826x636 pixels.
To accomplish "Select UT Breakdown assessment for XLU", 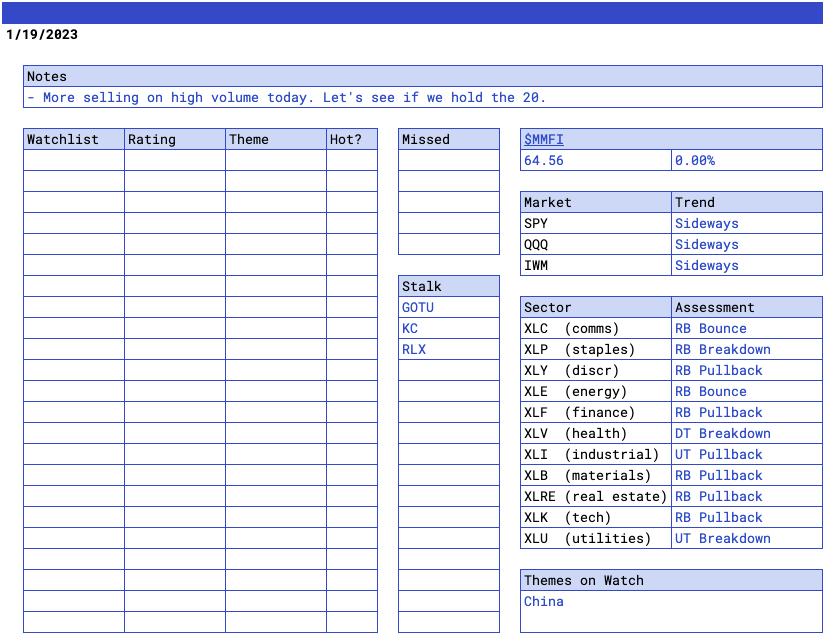I will [747, 539].
